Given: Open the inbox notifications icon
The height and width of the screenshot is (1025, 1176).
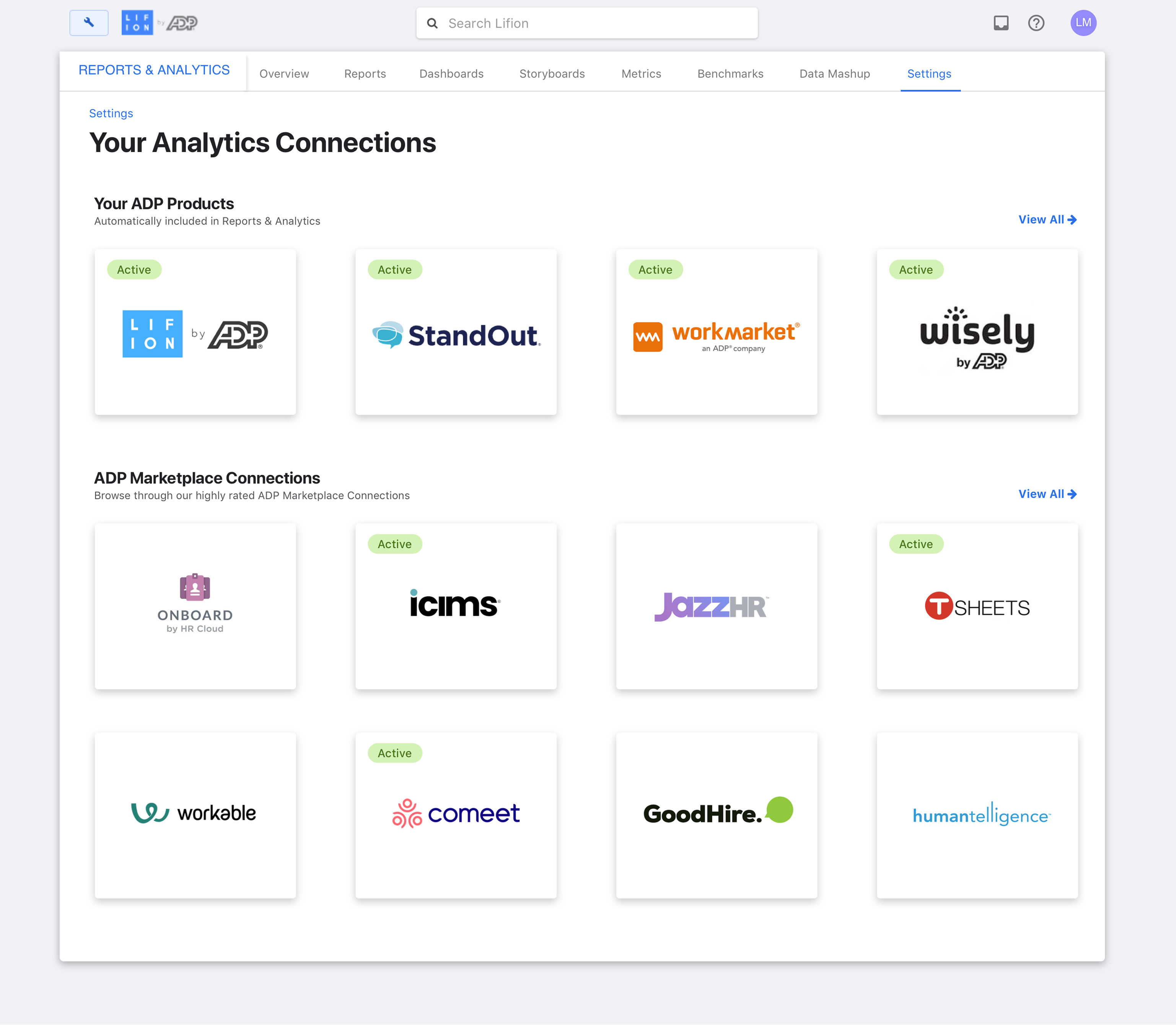Looking at the screenshot, I should (1001, 23).
